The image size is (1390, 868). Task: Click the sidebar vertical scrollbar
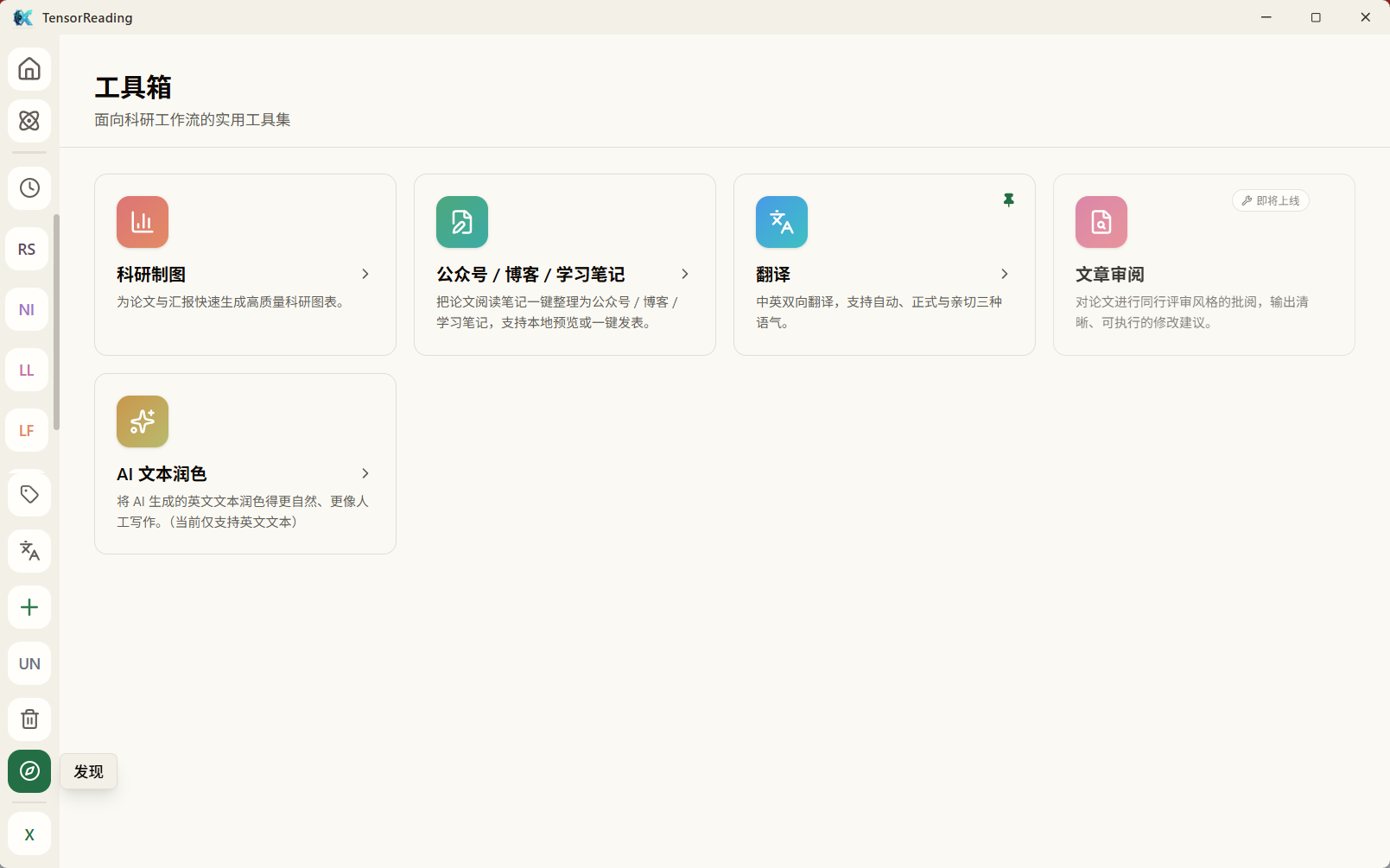click(56, 322)
